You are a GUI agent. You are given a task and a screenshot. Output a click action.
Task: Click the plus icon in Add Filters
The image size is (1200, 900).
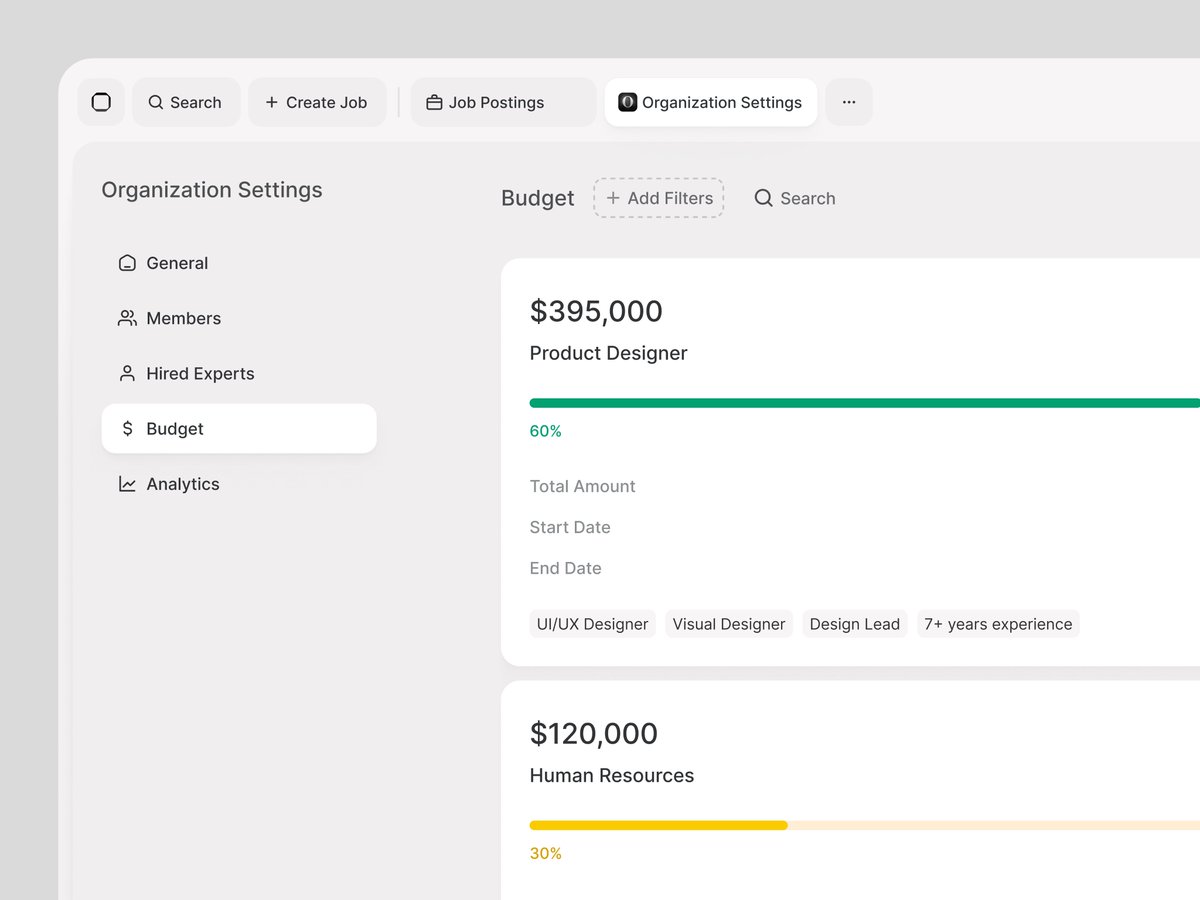[x=613, y=198]
